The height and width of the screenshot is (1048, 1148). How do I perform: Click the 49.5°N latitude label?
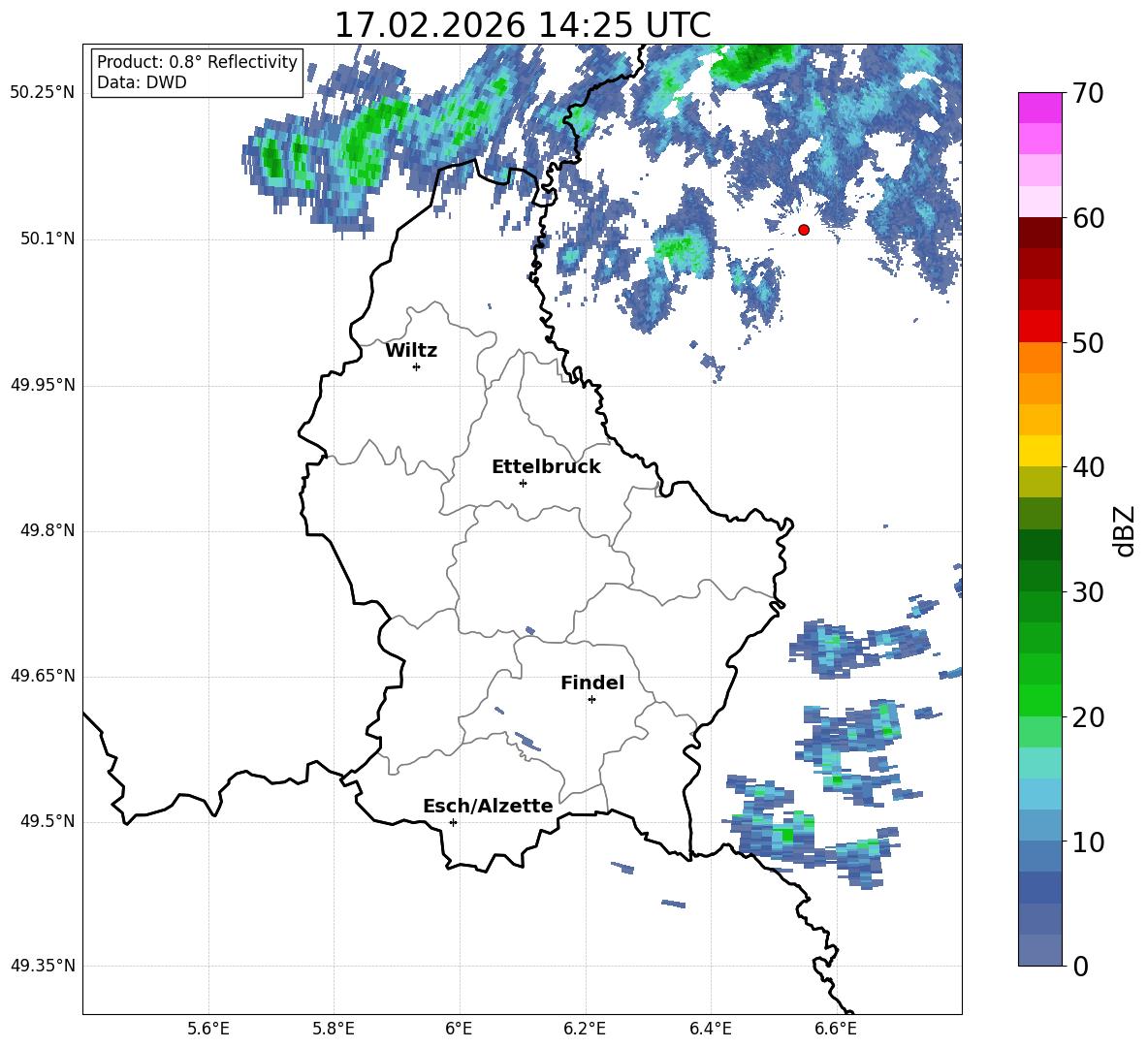(x=48, y=821)
